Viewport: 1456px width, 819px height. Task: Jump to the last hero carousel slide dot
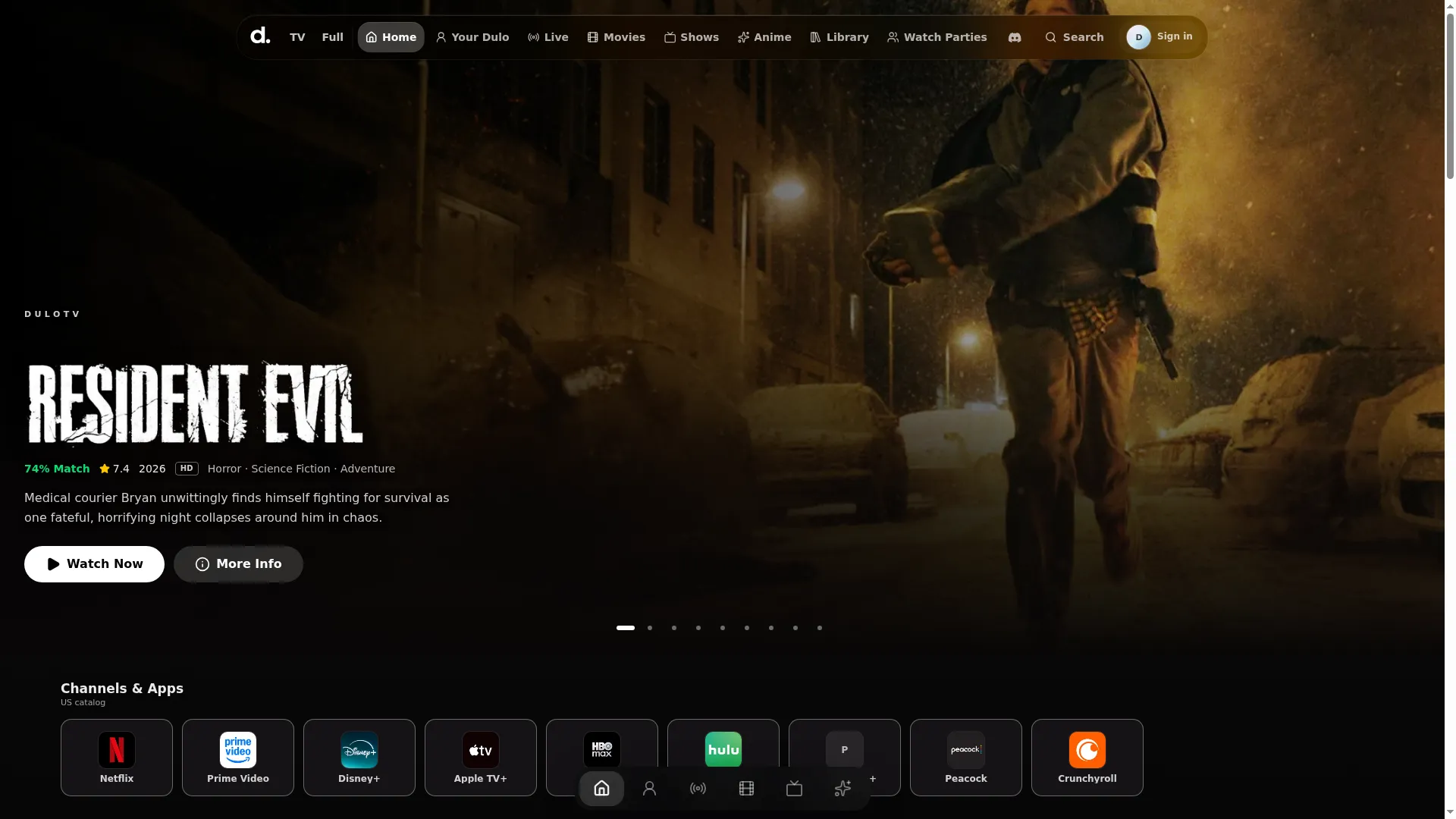click(820, 628)
